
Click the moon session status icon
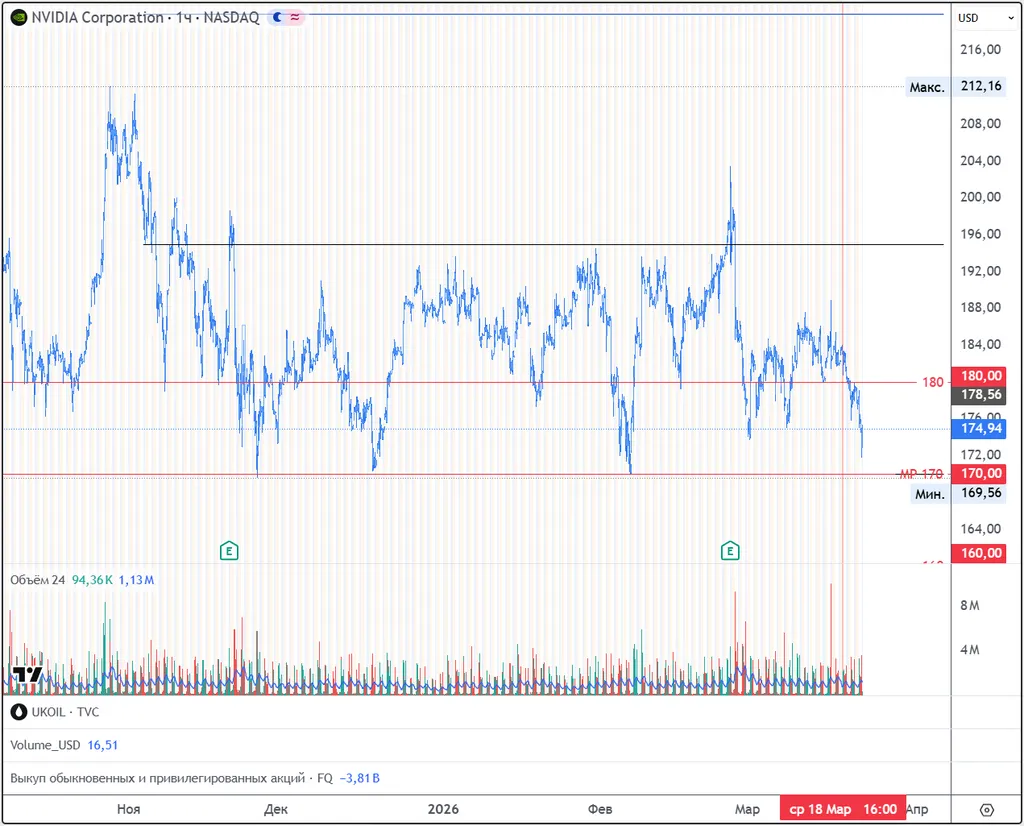pyautogui.click(x=277, y=17)
